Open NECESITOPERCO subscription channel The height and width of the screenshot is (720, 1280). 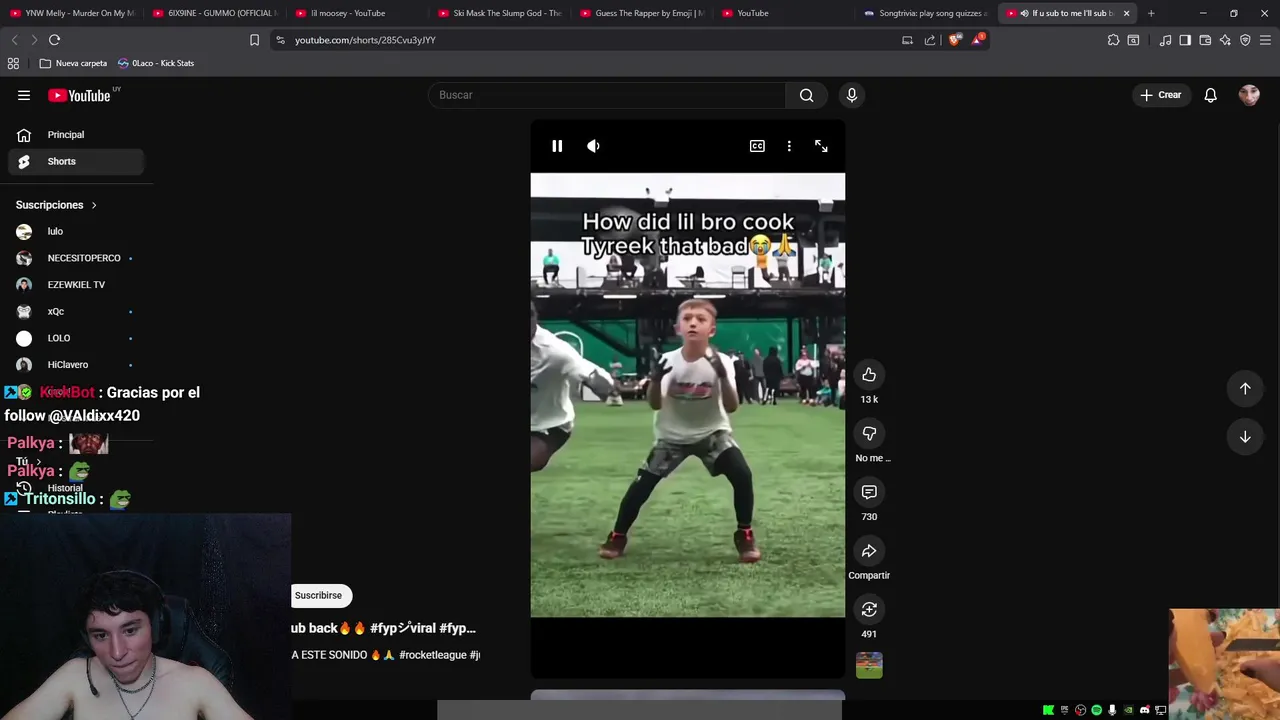coord(76,258)
